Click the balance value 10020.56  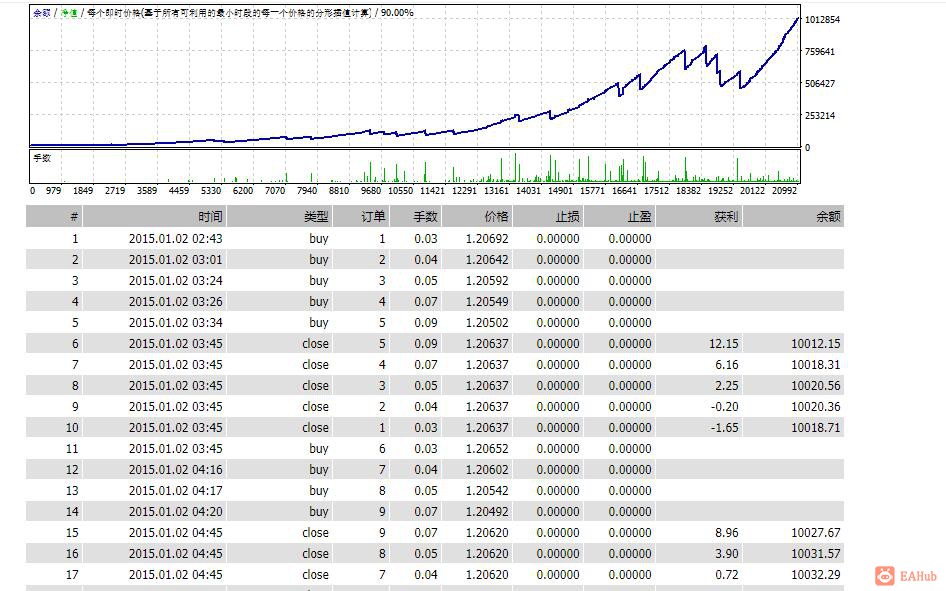816,385
